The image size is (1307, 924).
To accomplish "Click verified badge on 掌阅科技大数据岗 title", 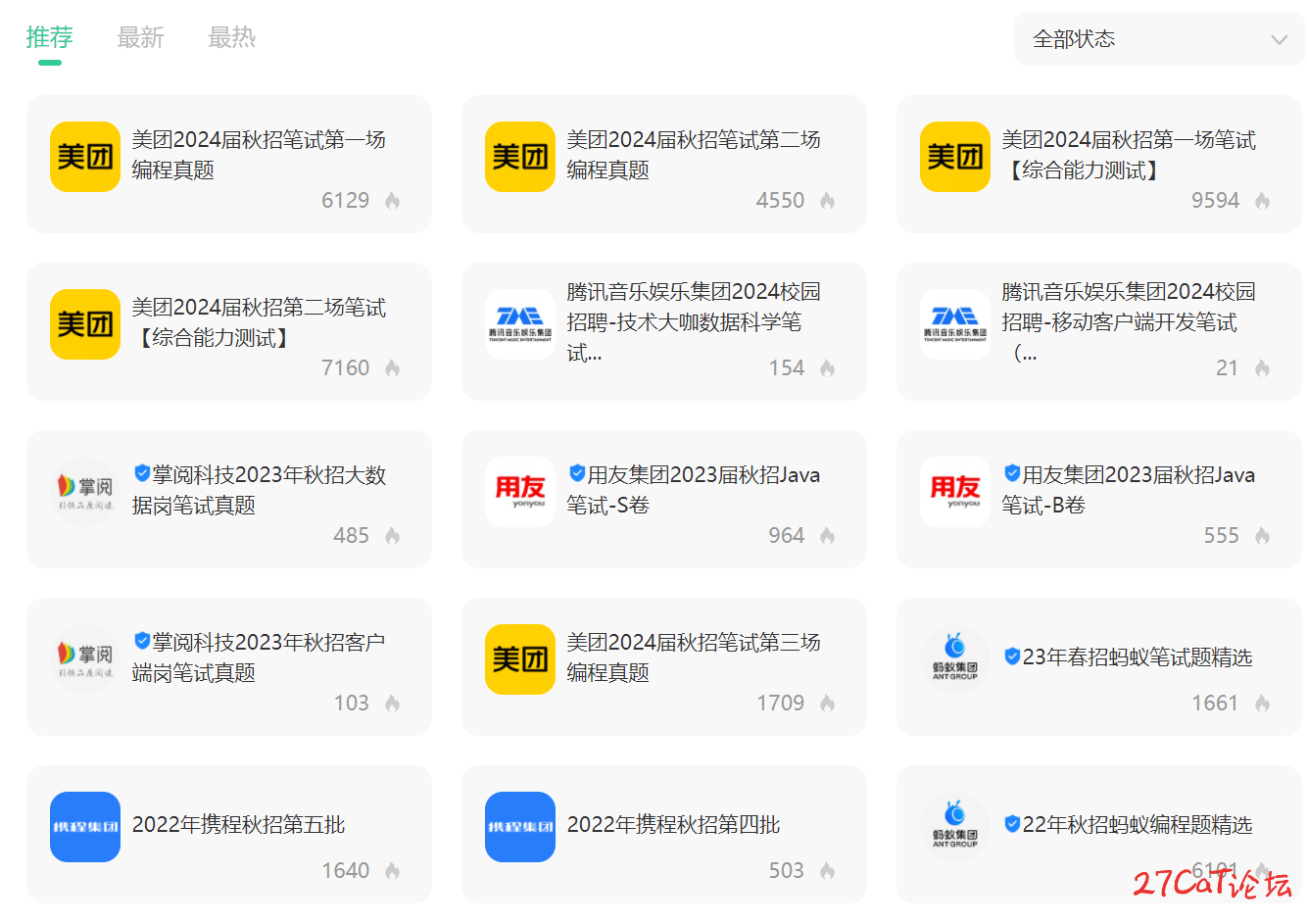I will coord(142,473).
